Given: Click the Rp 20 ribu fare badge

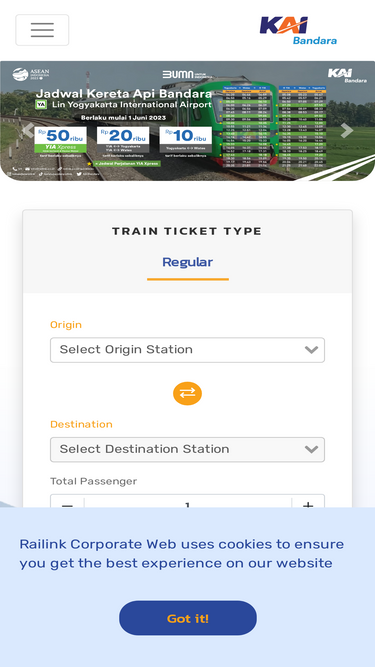Looking at the screenshot, I should click(123, 140).
